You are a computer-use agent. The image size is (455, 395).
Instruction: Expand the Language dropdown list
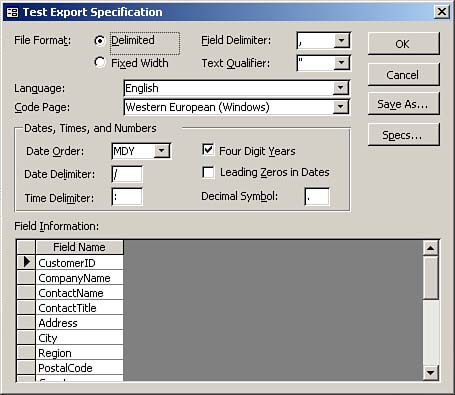340,88
